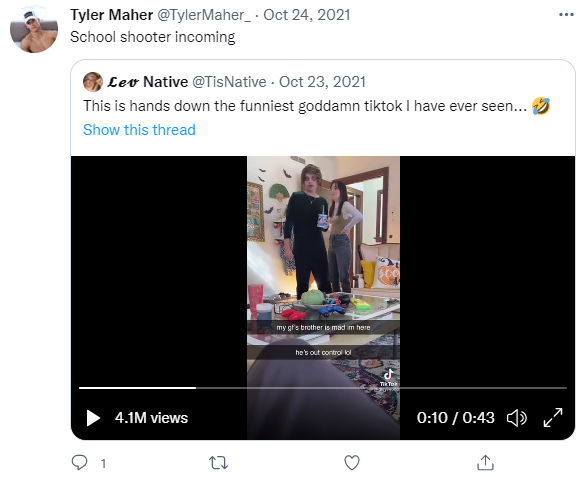The width and height of the screenshot is (587, 477).
Task: Click the Oct 23, 2021 quoted date
Action: click(322, 82)
